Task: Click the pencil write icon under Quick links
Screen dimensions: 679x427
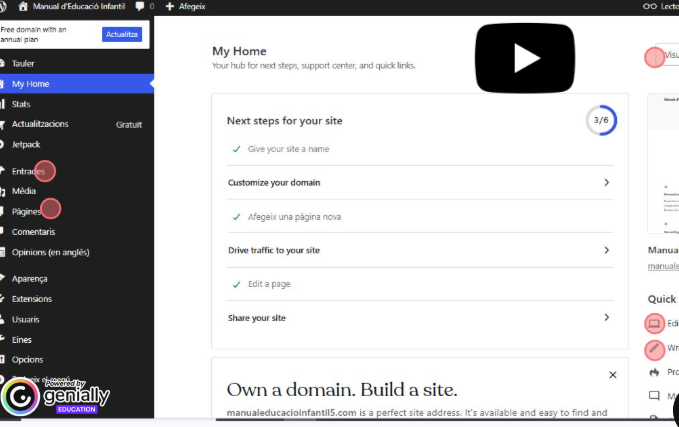Action: coord(654,348)
